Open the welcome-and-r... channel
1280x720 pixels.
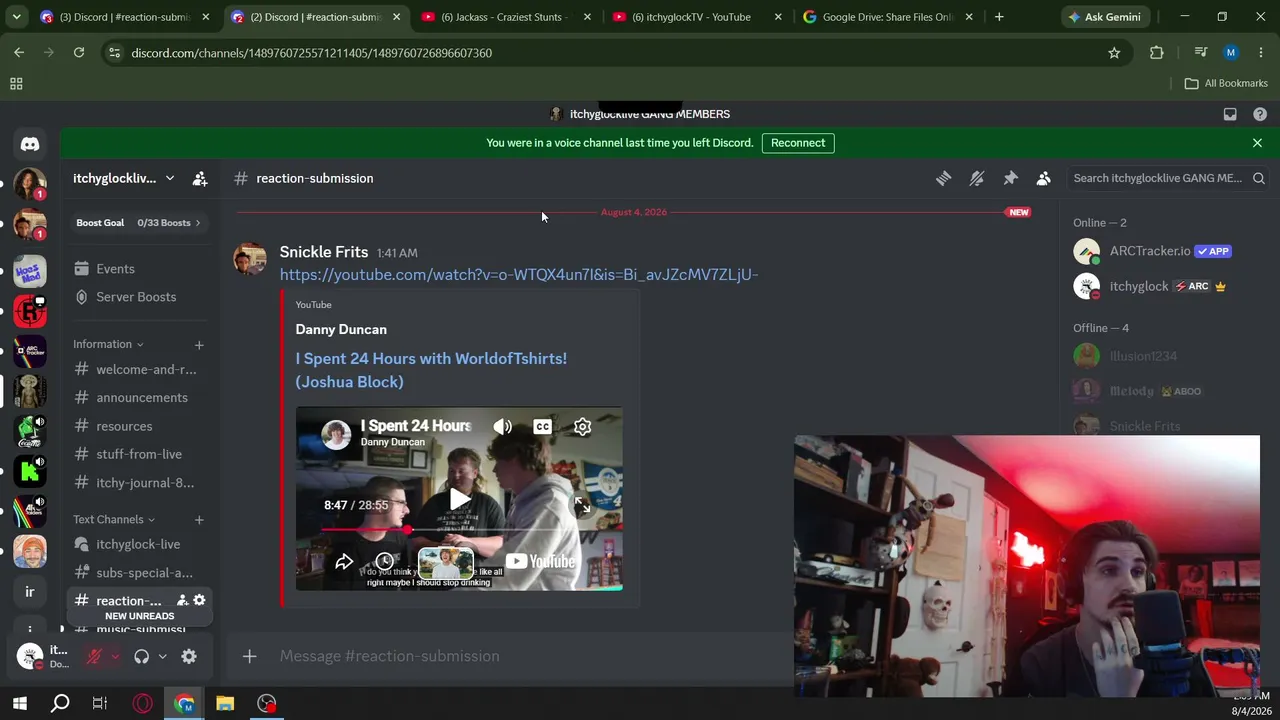pos(138,370)
